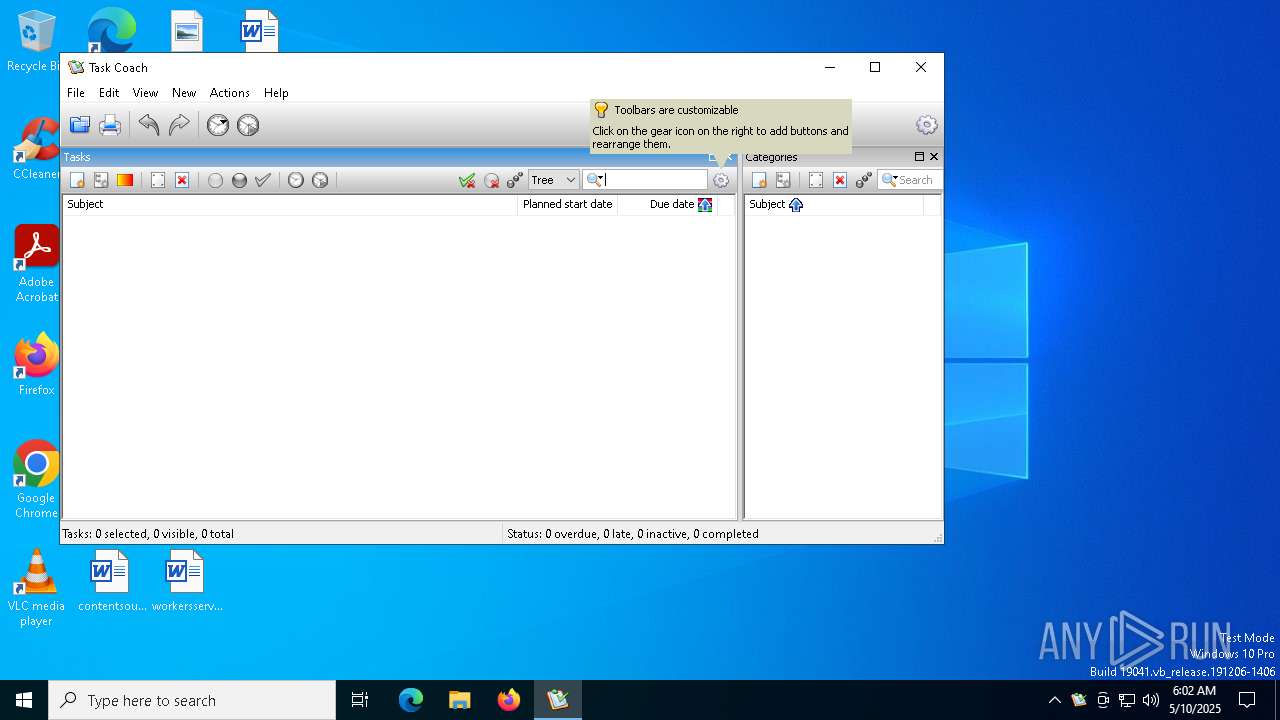Mark task completed with checkmark icon
1280x720 pixels.
coord(263,180)
